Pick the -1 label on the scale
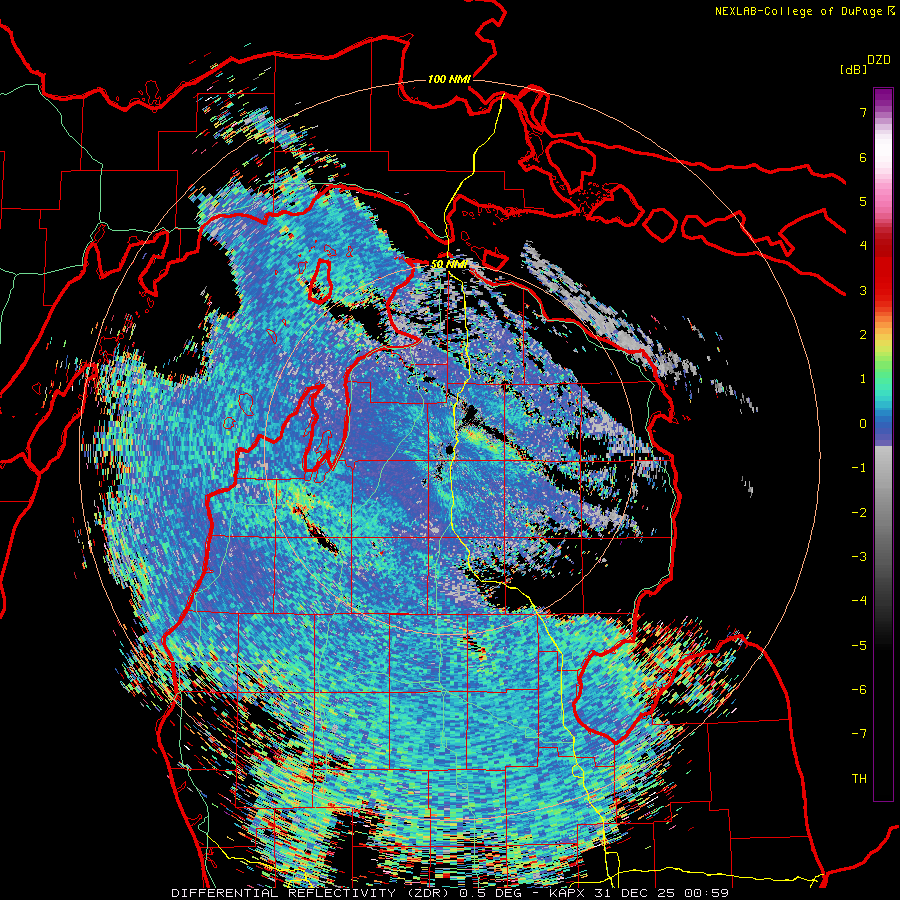 (x=859, y=468)
